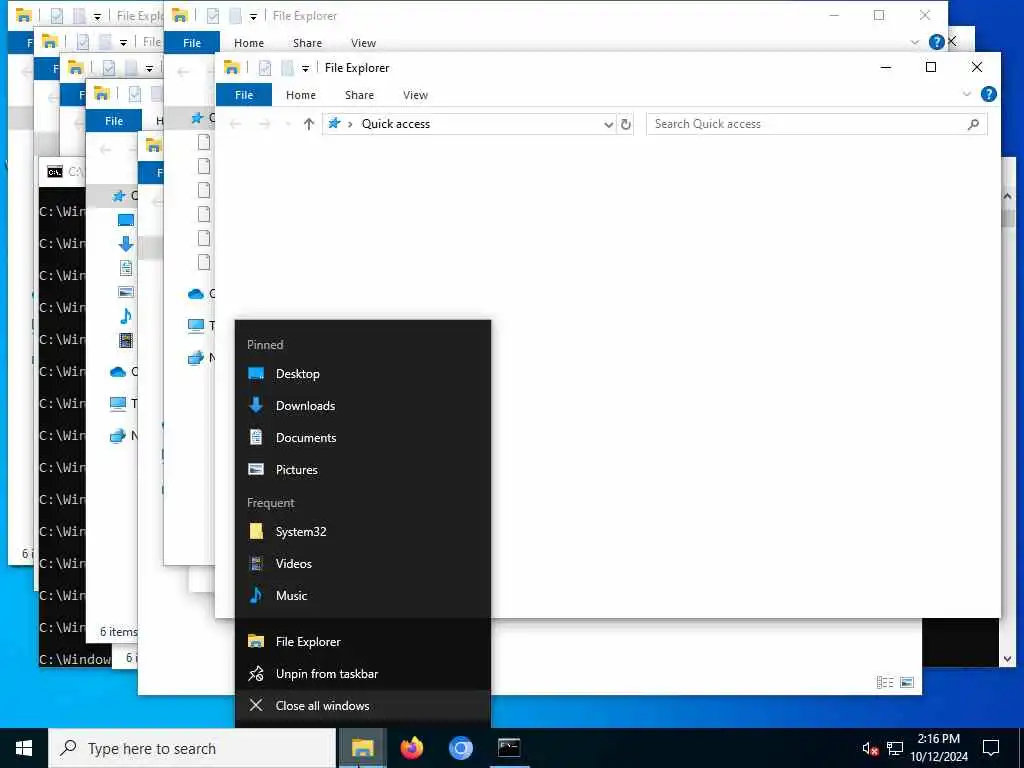Open File tab in the second File Explorer window
This screenshot has width=1024, height=768.
[x=192, y=43]
